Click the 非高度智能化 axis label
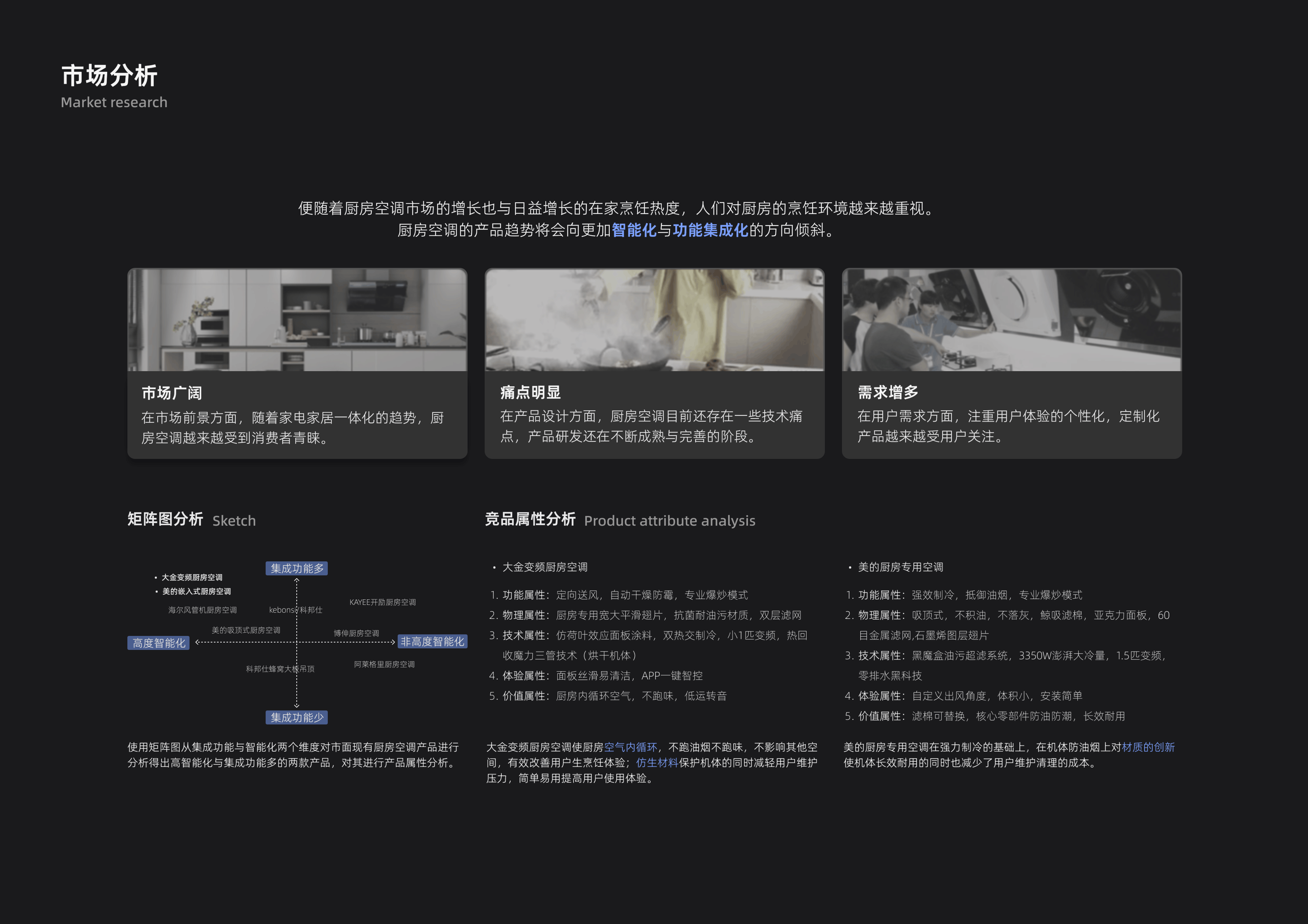This screenshot has width=1308, height=924. [x=432, y=642]
